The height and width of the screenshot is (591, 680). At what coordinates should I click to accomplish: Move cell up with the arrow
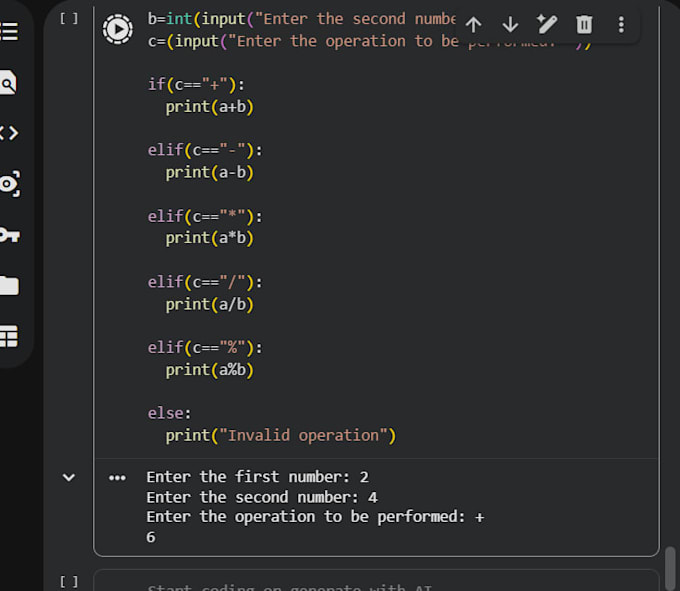[474, 25]
